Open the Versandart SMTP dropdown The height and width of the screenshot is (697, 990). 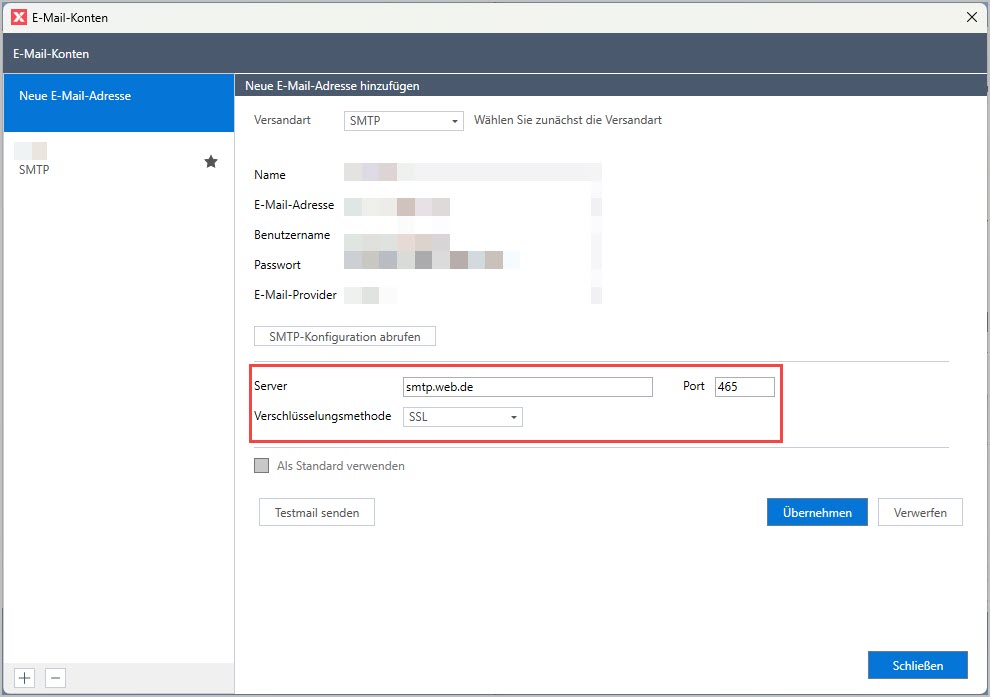pos(403,121)
